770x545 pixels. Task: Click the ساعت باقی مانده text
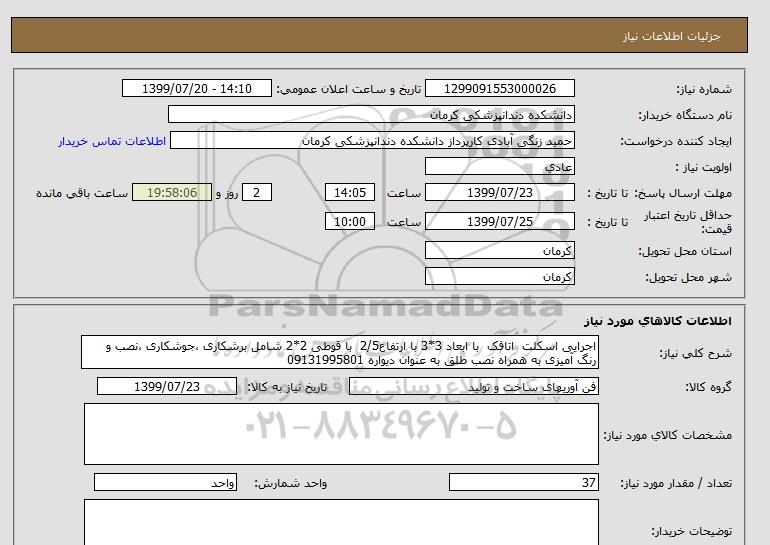[x=82, y=193]
